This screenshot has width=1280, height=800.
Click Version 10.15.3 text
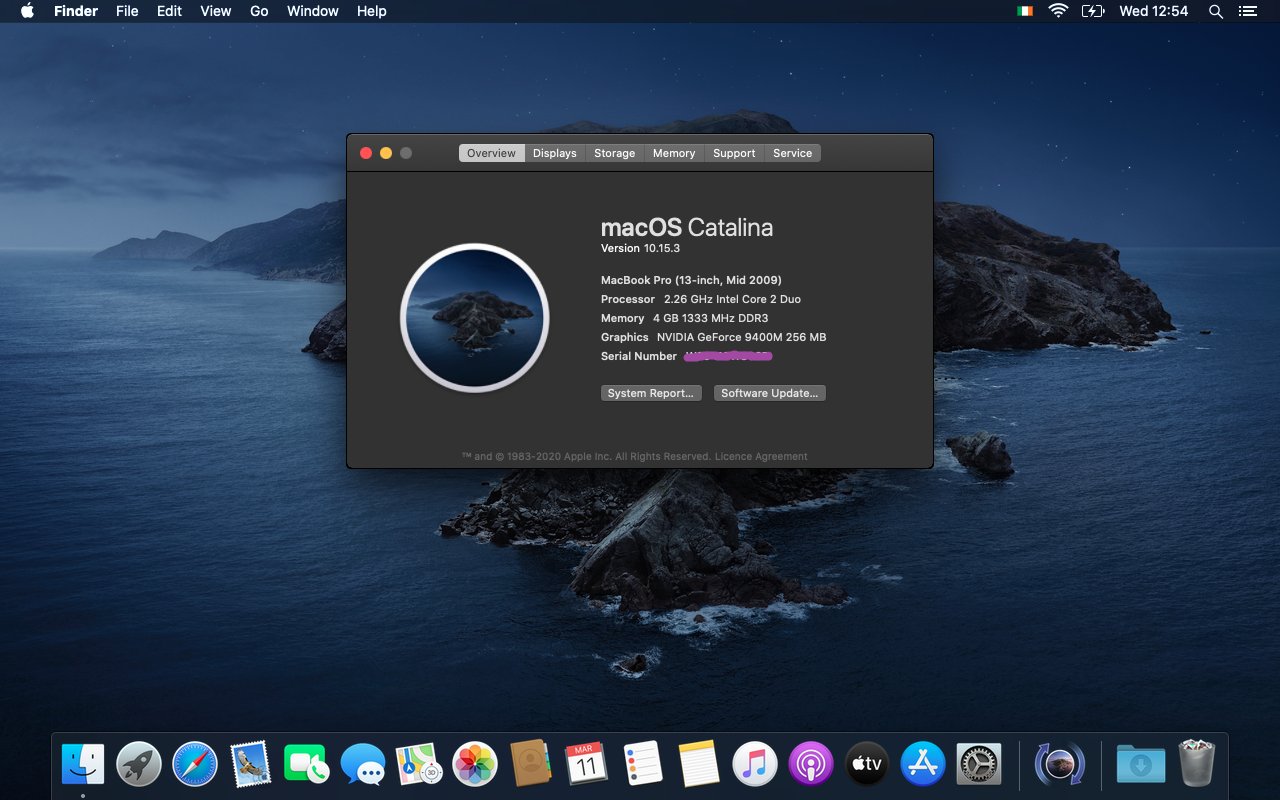pos(640,248)
